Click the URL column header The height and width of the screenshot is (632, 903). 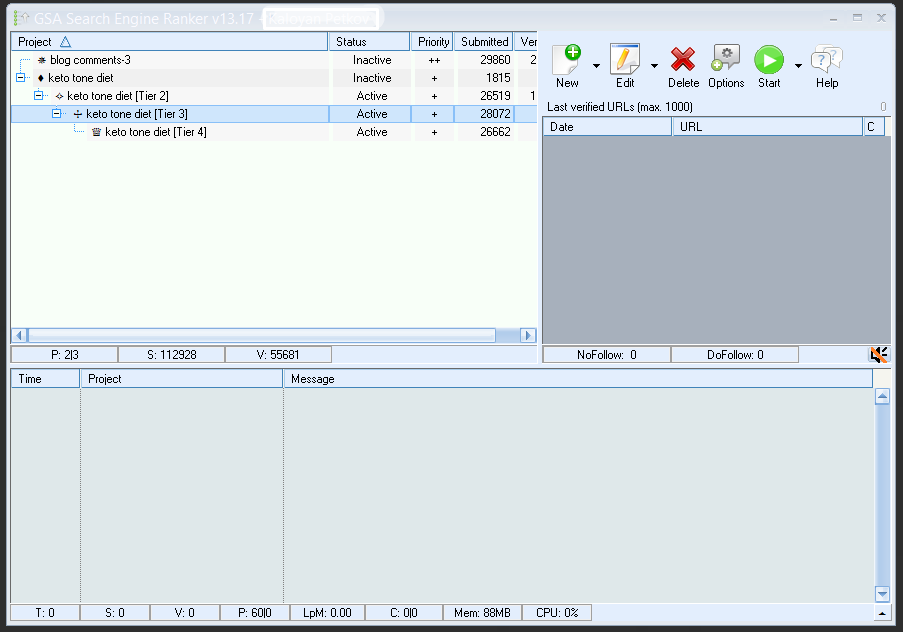[766, 127]
